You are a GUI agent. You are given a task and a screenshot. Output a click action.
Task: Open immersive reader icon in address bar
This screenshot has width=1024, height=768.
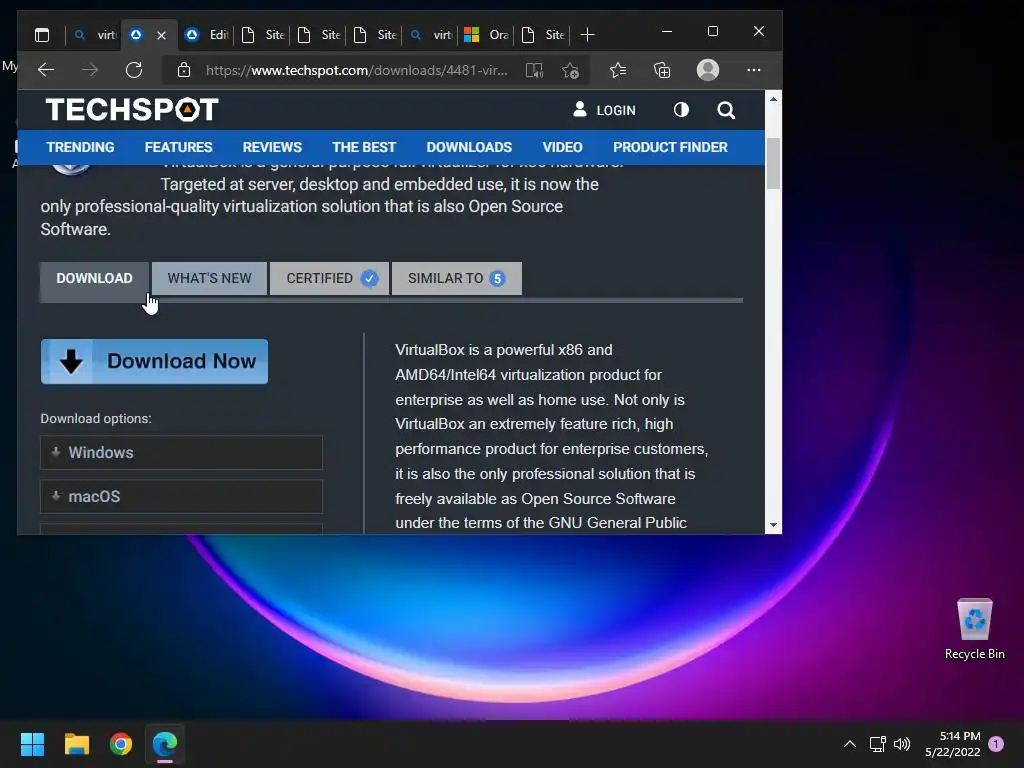tap(534, 71)
